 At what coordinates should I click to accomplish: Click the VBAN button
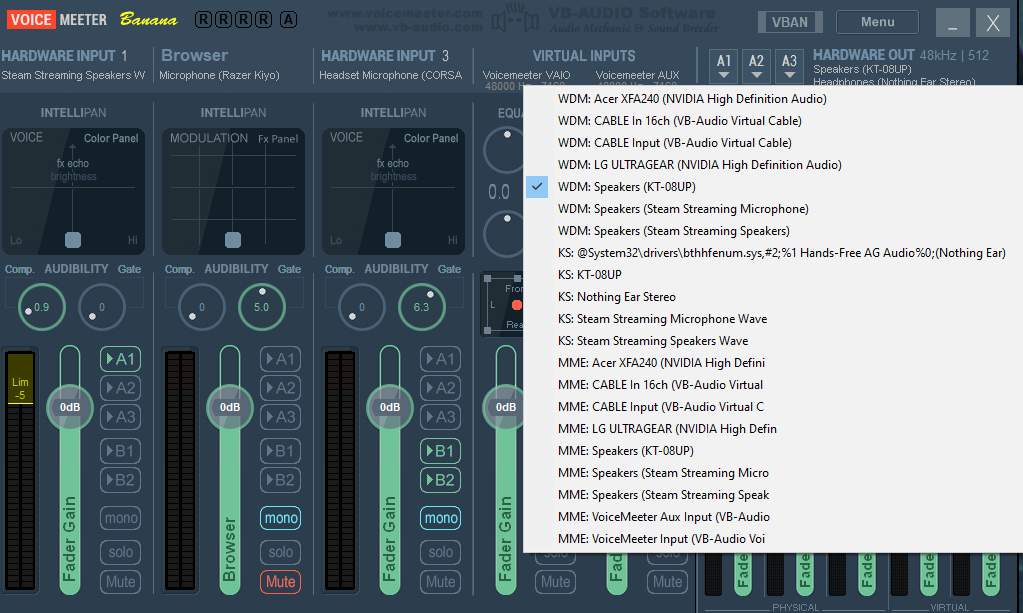point(790,22)
